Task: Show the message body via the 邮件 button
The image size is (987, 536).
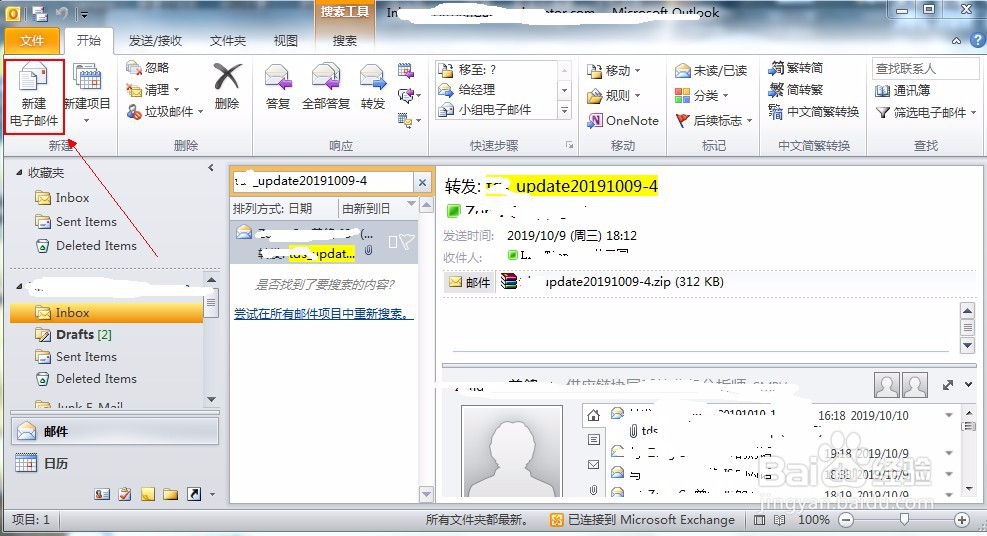Action: tap(470, 282)
